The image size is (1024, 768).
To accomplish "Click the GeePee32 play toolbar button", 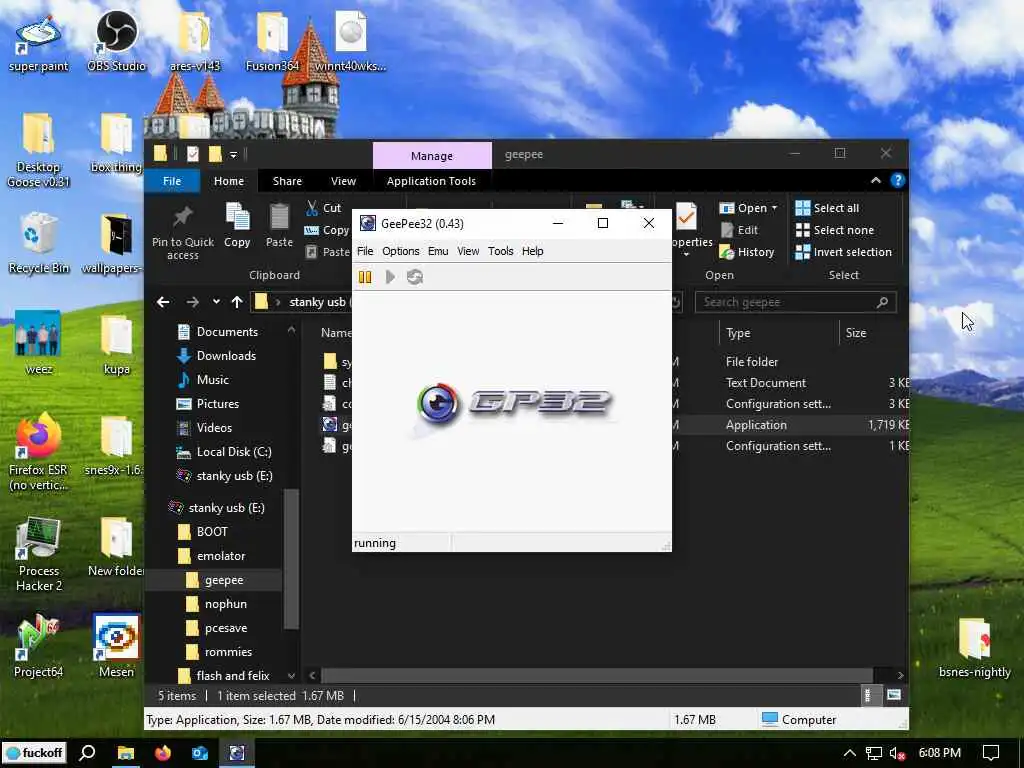I will pyautogui.click(x=390, y=277).
